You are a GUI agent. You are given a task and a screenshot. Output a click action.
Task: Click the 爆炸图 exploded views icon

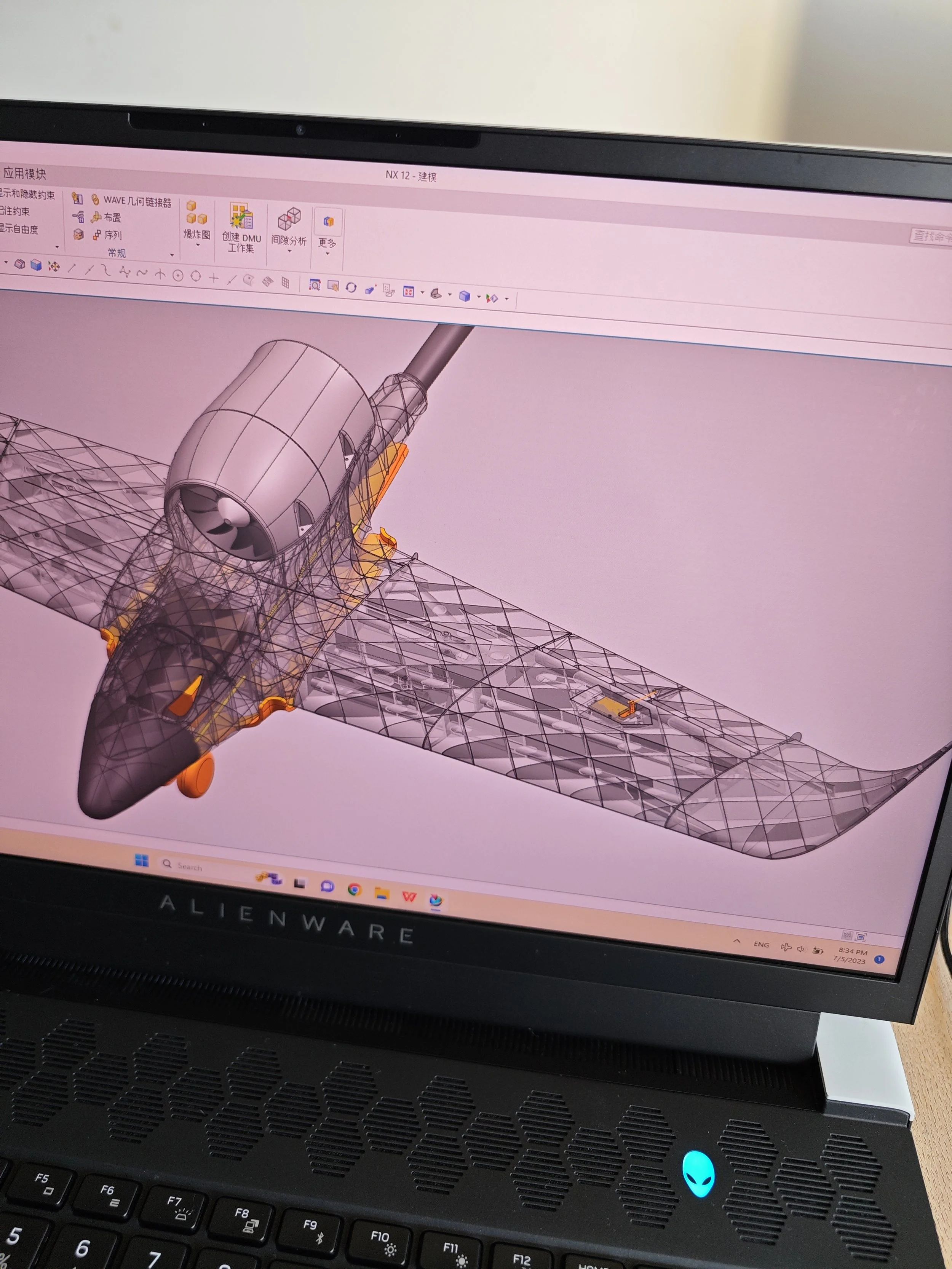tap(196, 214)
